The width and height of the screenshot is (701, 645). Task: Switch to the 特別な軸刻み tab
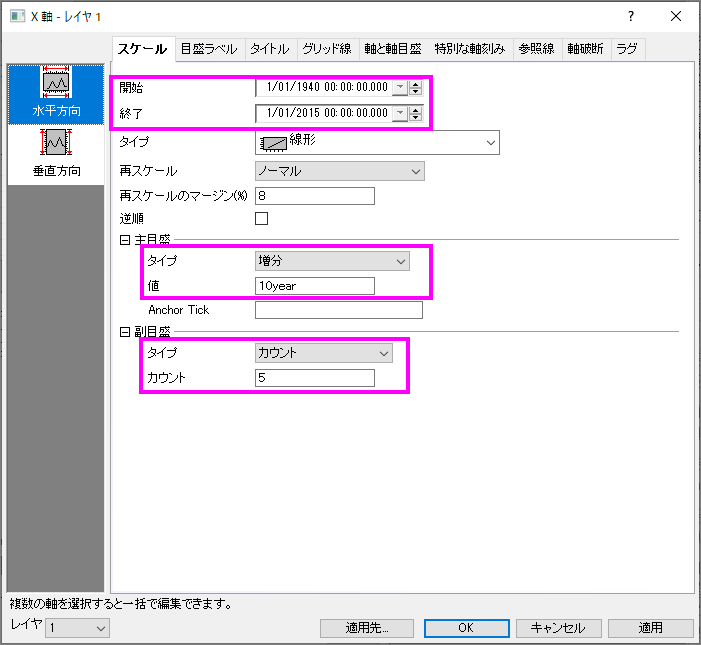tap(470, 49)
